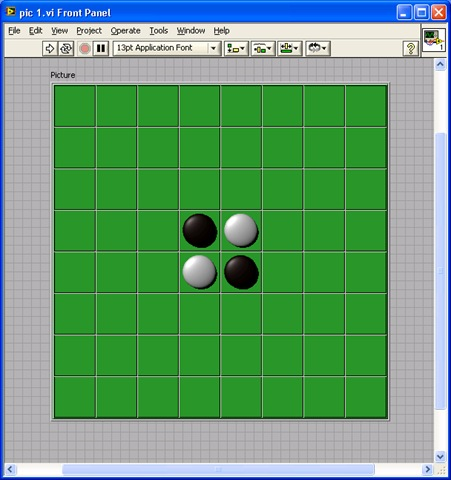
Task: Open the Project menu
Action: point(89,31)
